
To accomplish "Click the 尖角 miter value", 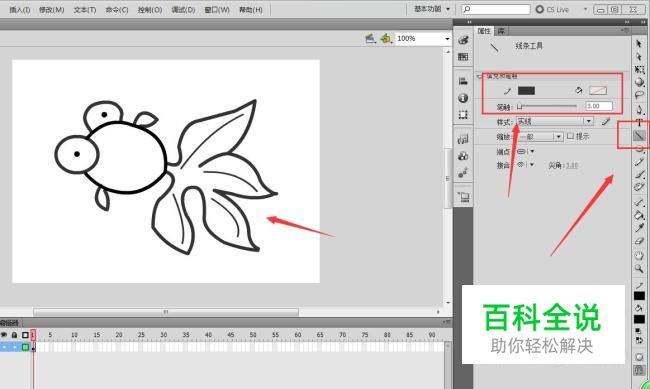I will click(x=572, y=165).
